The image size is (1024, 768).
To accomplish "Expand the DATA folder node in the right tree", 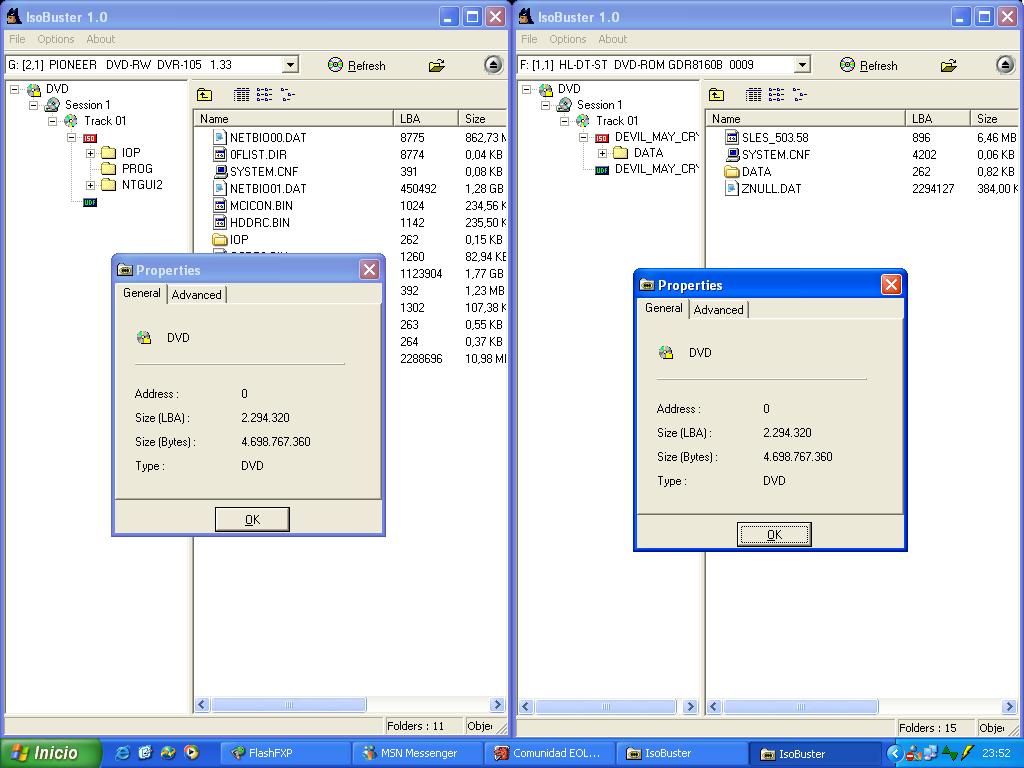I will point(602,153).
